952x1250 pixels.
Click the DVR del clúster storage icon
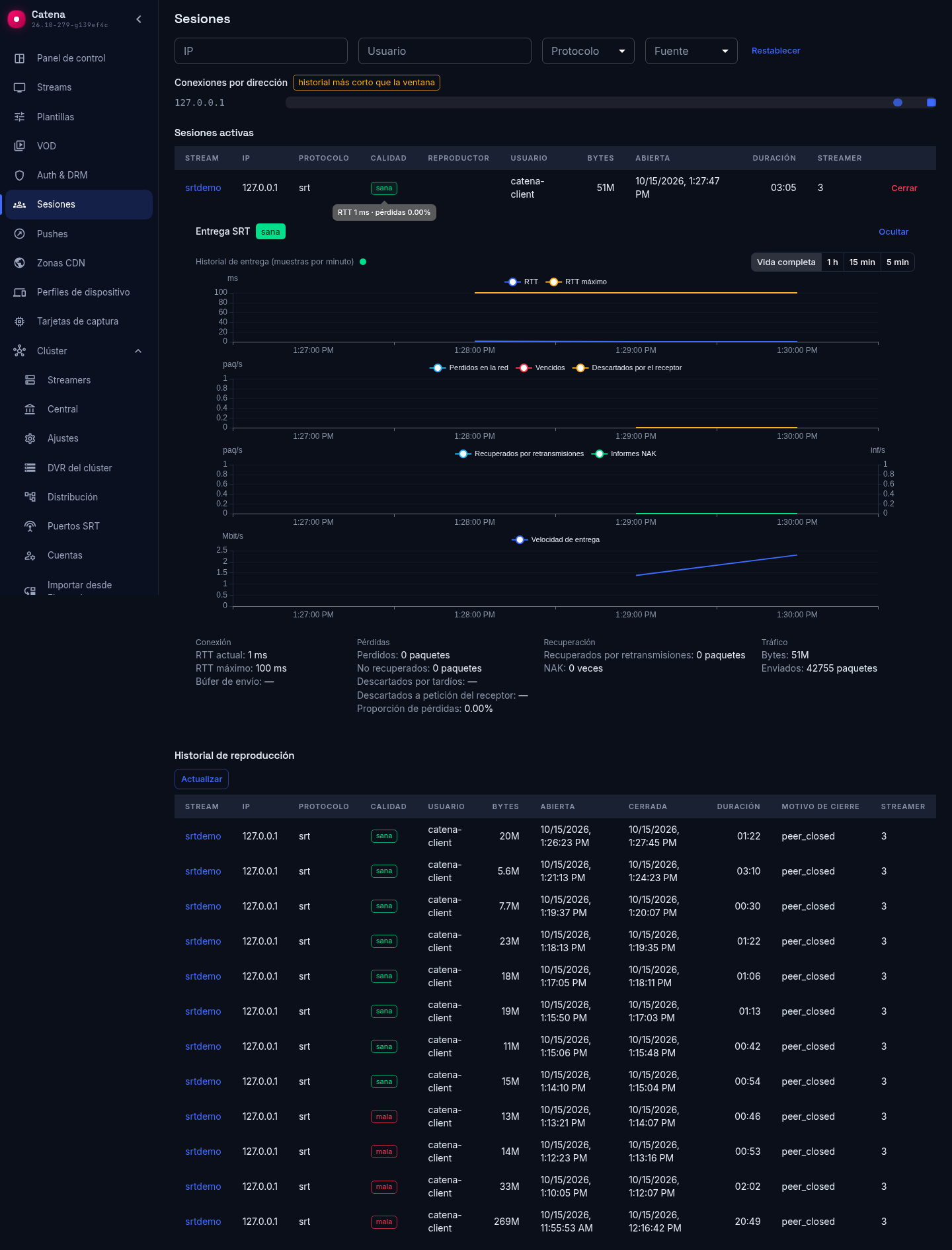(30, 468)
